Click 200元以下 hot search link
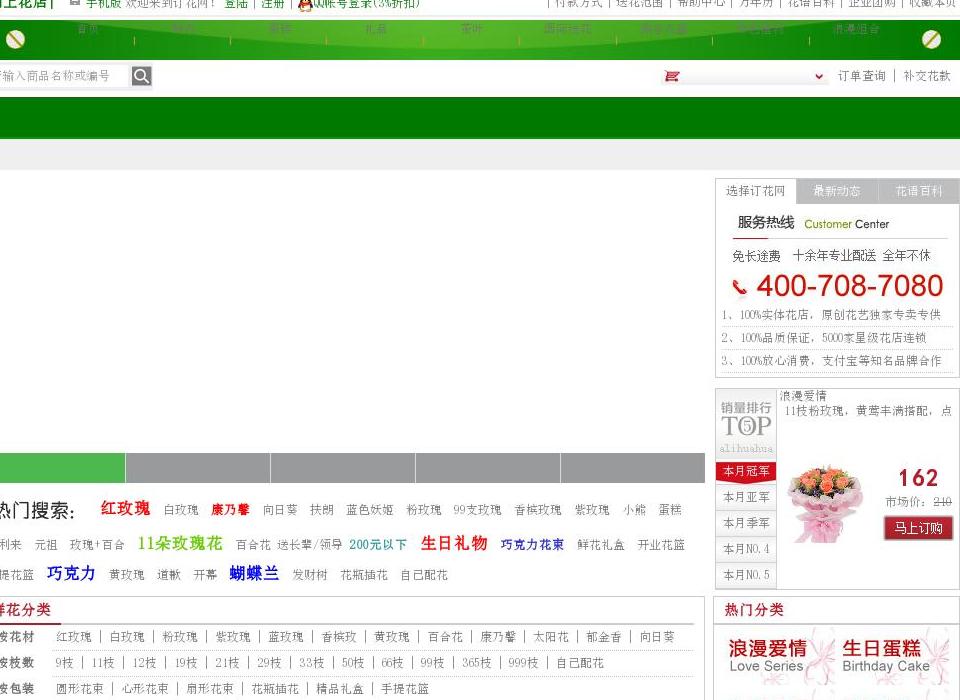Image resolution: width=960 pixels, height=700 pixels. coord(378,544)
